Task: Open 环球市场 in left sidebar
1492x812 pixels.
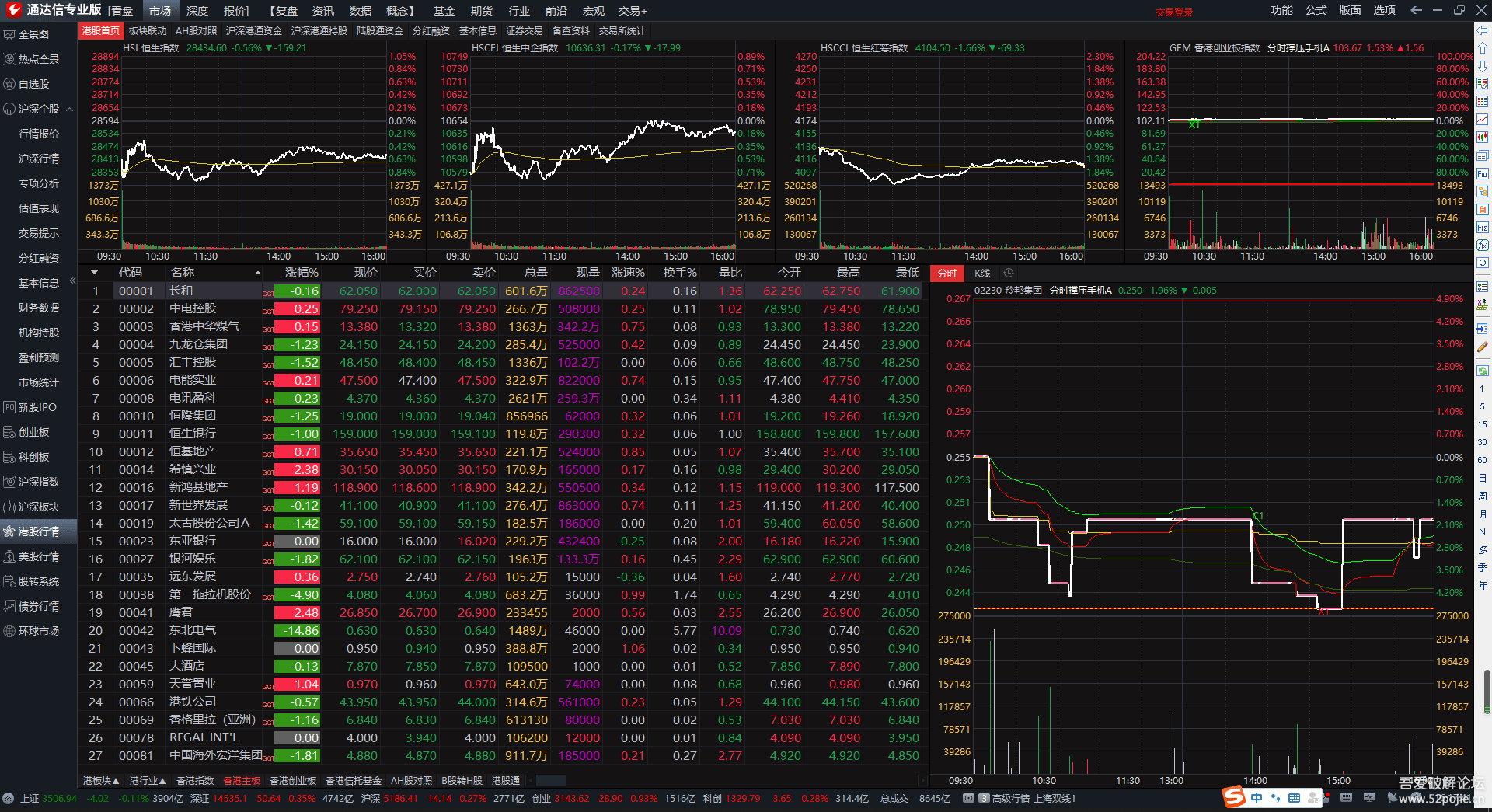Action: (38, 631)
